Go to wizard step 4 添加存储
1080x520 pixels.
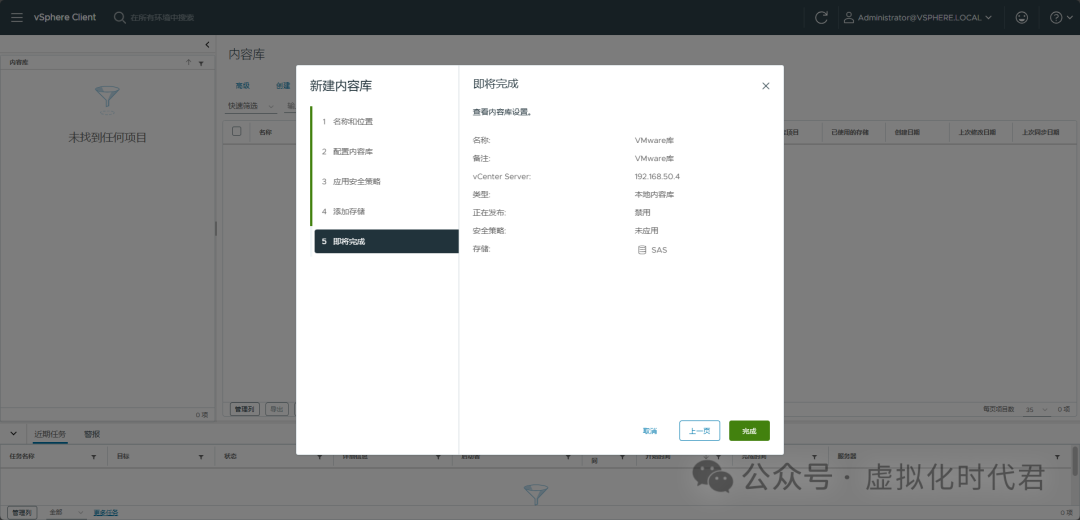pos(384,211)
